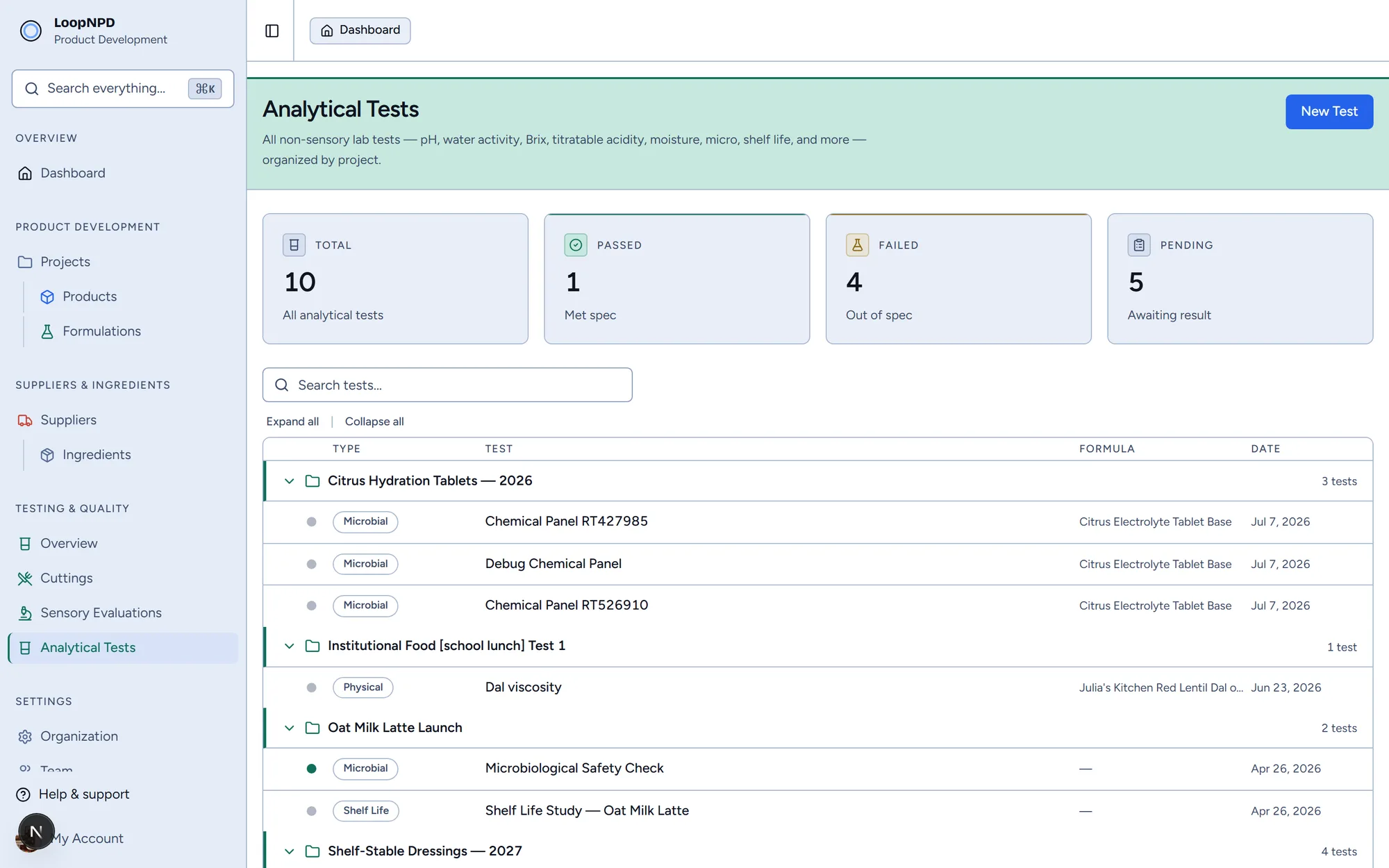
Task: Click the Formulations flask icon in sidebar
Action: click(47, 331)
